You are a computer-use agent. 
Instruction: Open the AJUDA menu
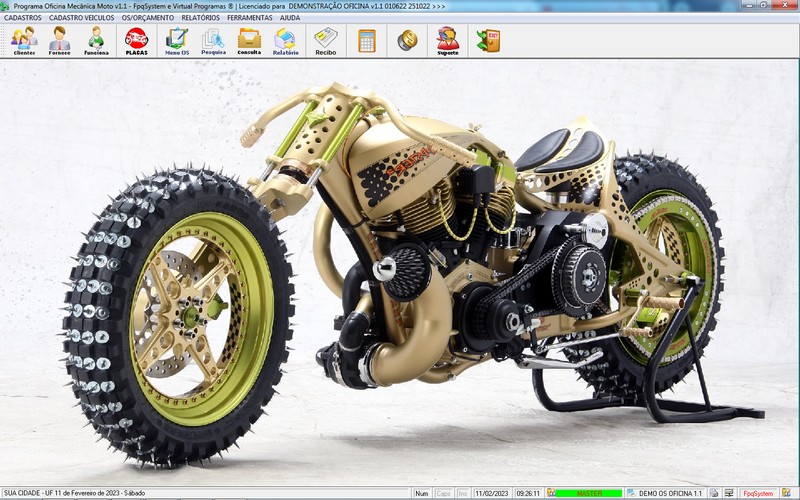290,17
